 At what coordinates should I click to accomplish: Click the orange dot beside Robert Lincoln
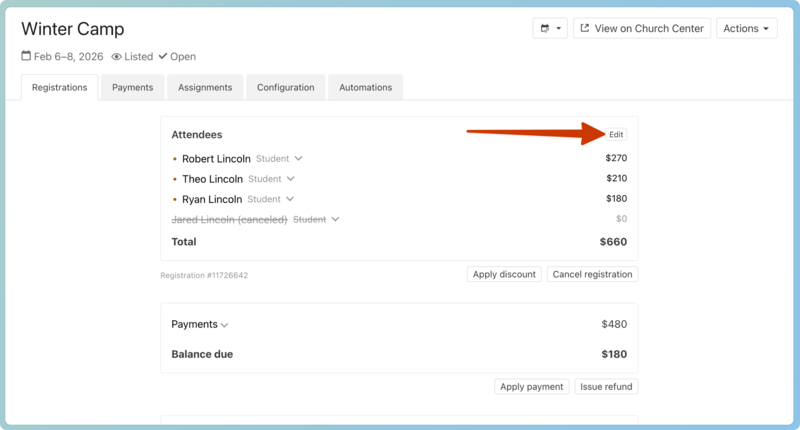[x=175, y=159]
